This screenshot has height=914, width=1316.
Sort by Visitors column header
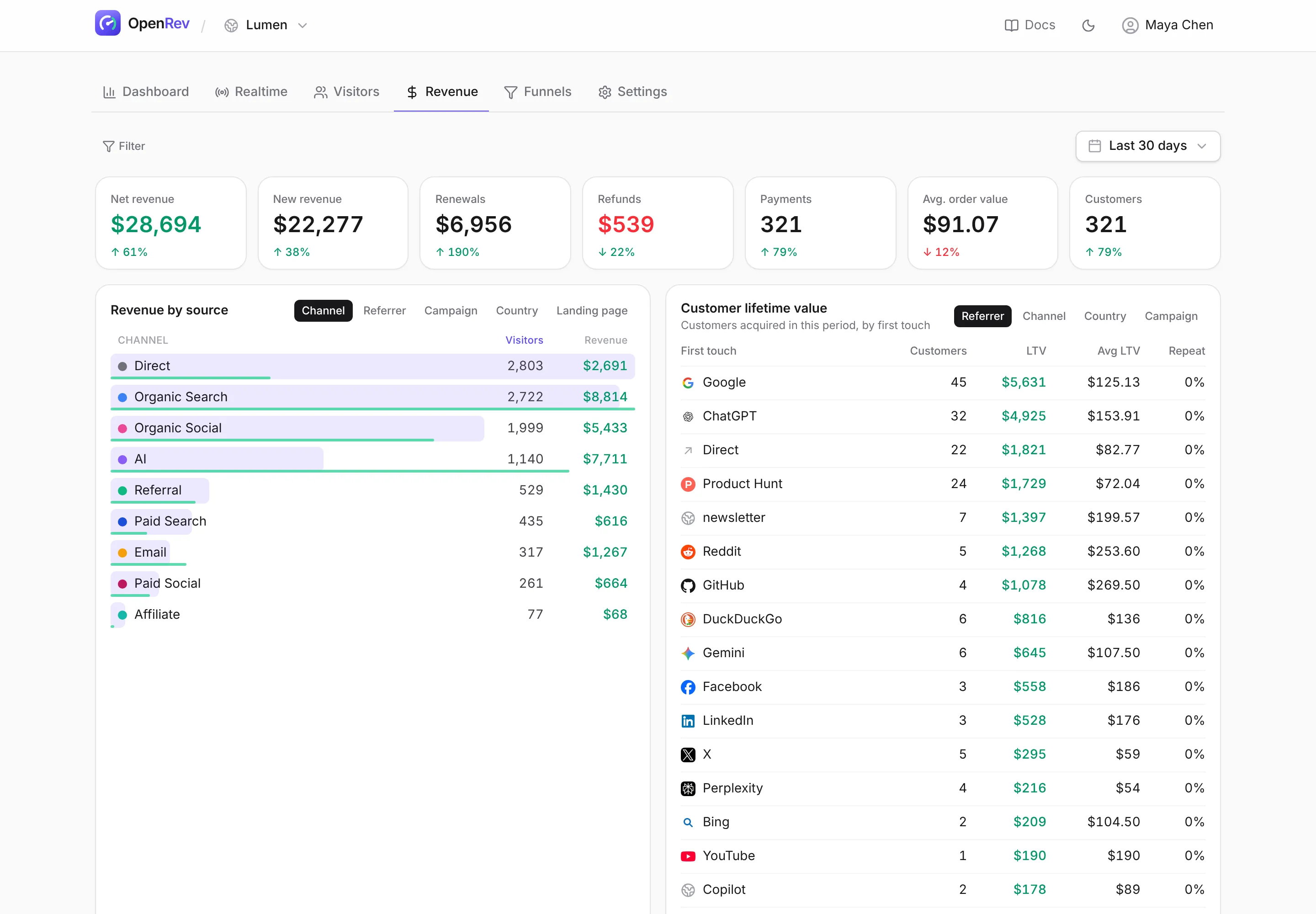pyautogui.click(x=524, y=340)
